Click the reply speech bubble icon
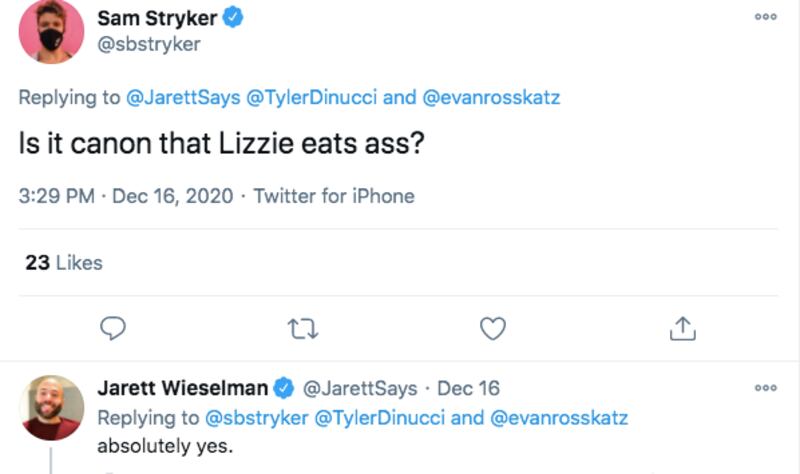 click(x=114, y=327)
